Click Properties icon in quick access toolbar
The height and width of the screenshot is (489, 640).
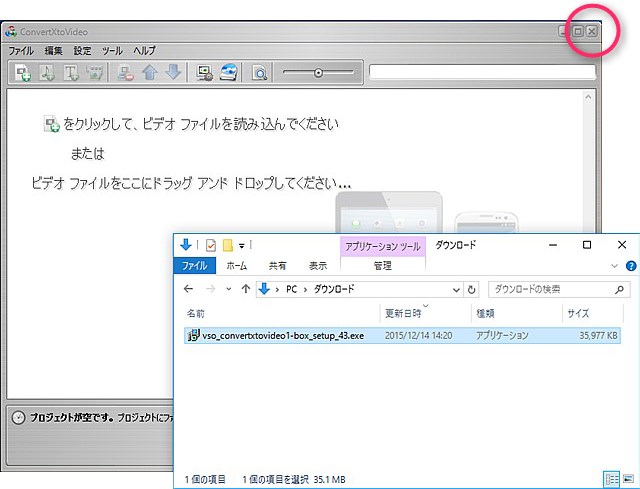[211, 245]
